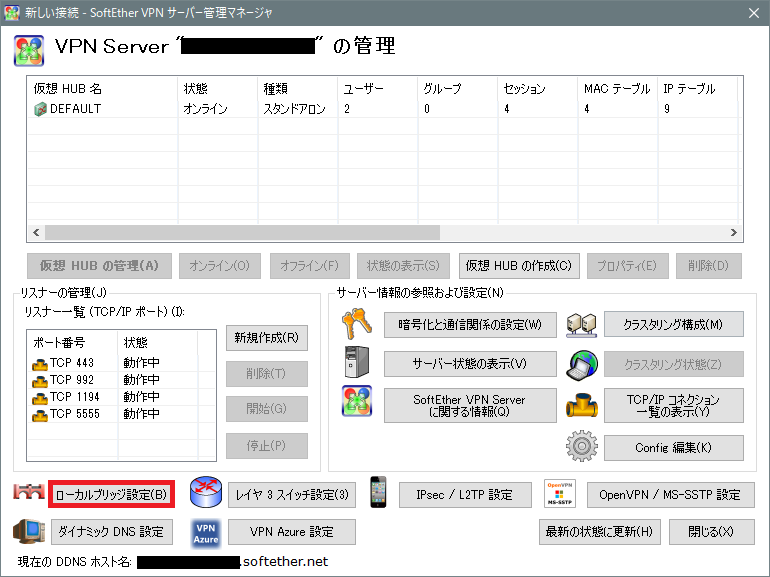The height and width of the screenshot is (577, 770).
Task: Click the layer 3 switch router icon
Action: [x=206, y=492]
